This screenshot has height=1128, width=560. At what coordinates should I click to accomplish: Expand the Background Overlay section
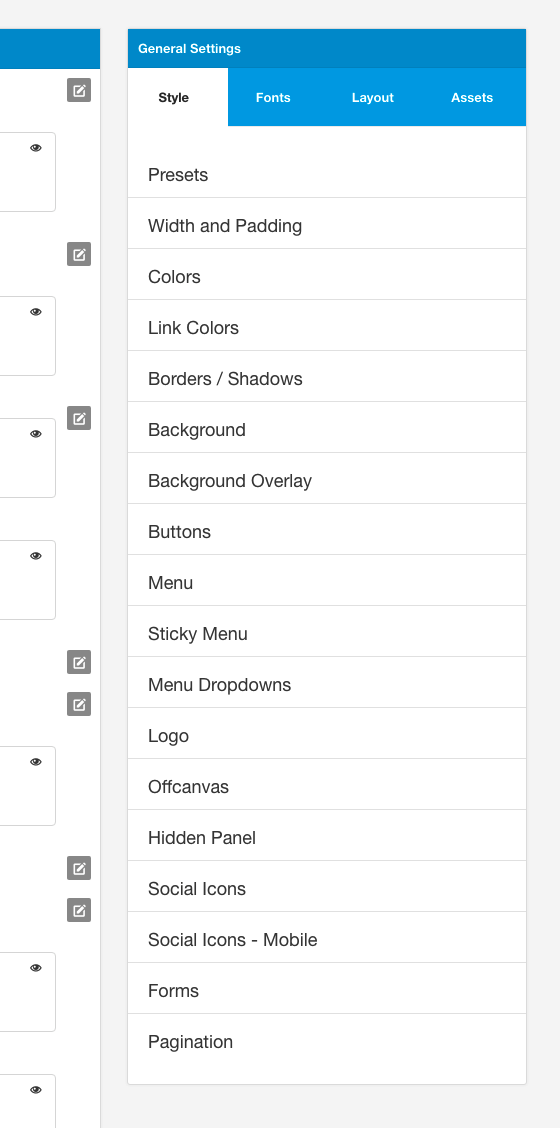(x=327, y=481)
